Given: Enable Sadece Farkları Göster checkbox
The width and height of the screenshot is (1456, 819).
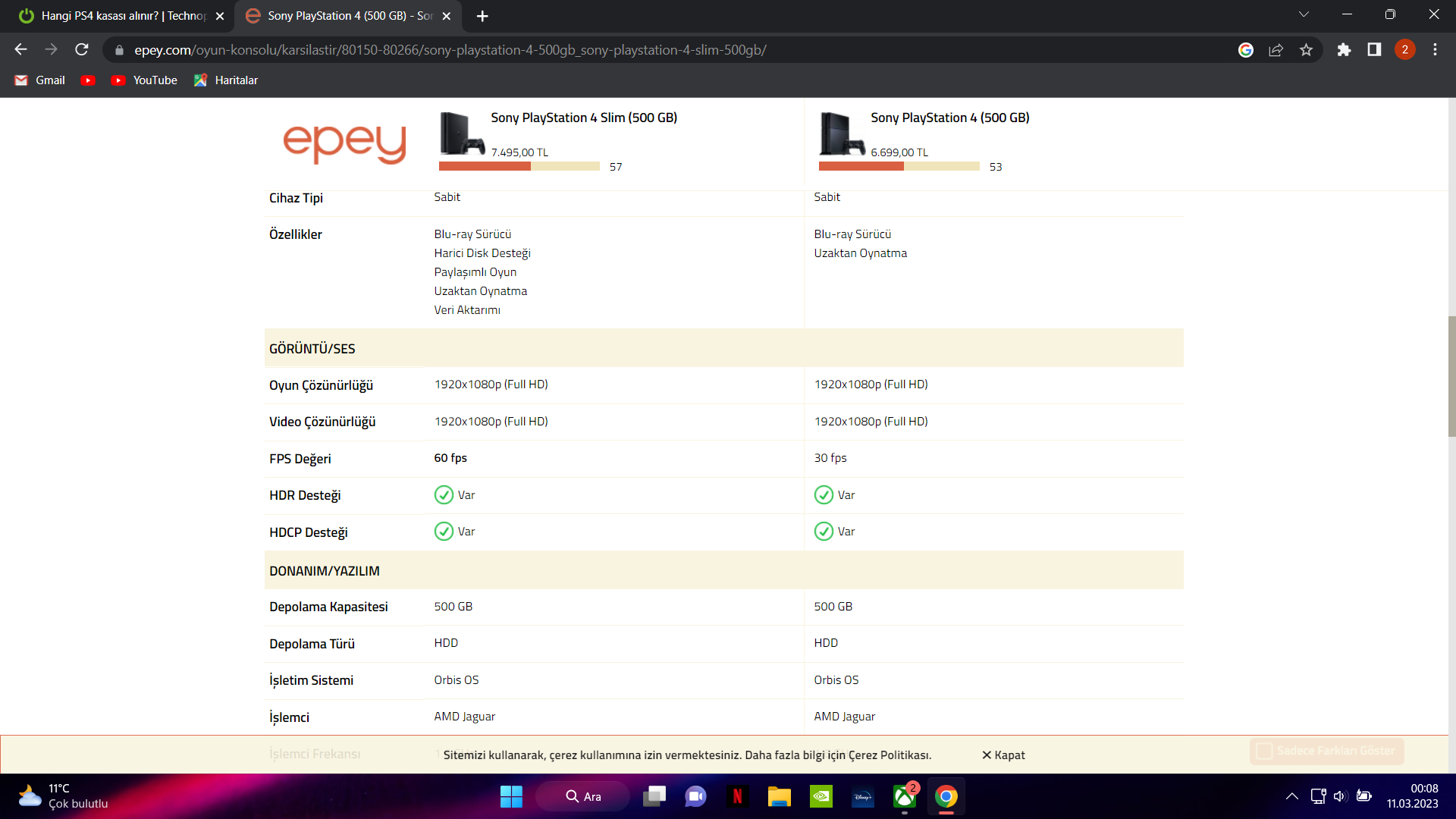Looking at the screenshot, I should click(x=1264, y=751).
